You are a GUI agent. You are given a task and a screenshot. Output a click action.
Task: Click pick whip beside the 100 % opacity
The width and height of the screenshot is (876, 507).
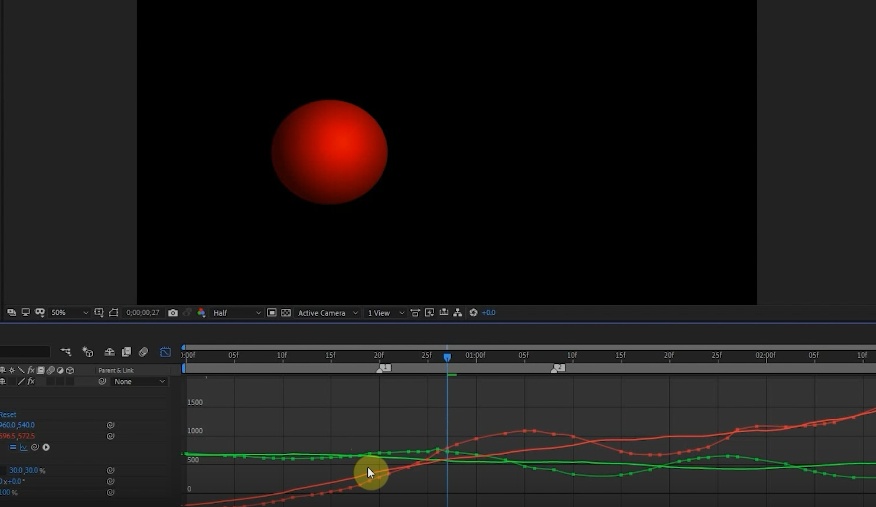(111, 492)
